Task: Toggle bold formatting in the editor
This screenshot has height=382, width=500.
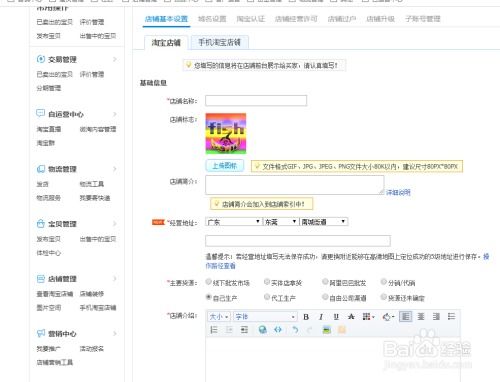Action: [x=306, y=317]
